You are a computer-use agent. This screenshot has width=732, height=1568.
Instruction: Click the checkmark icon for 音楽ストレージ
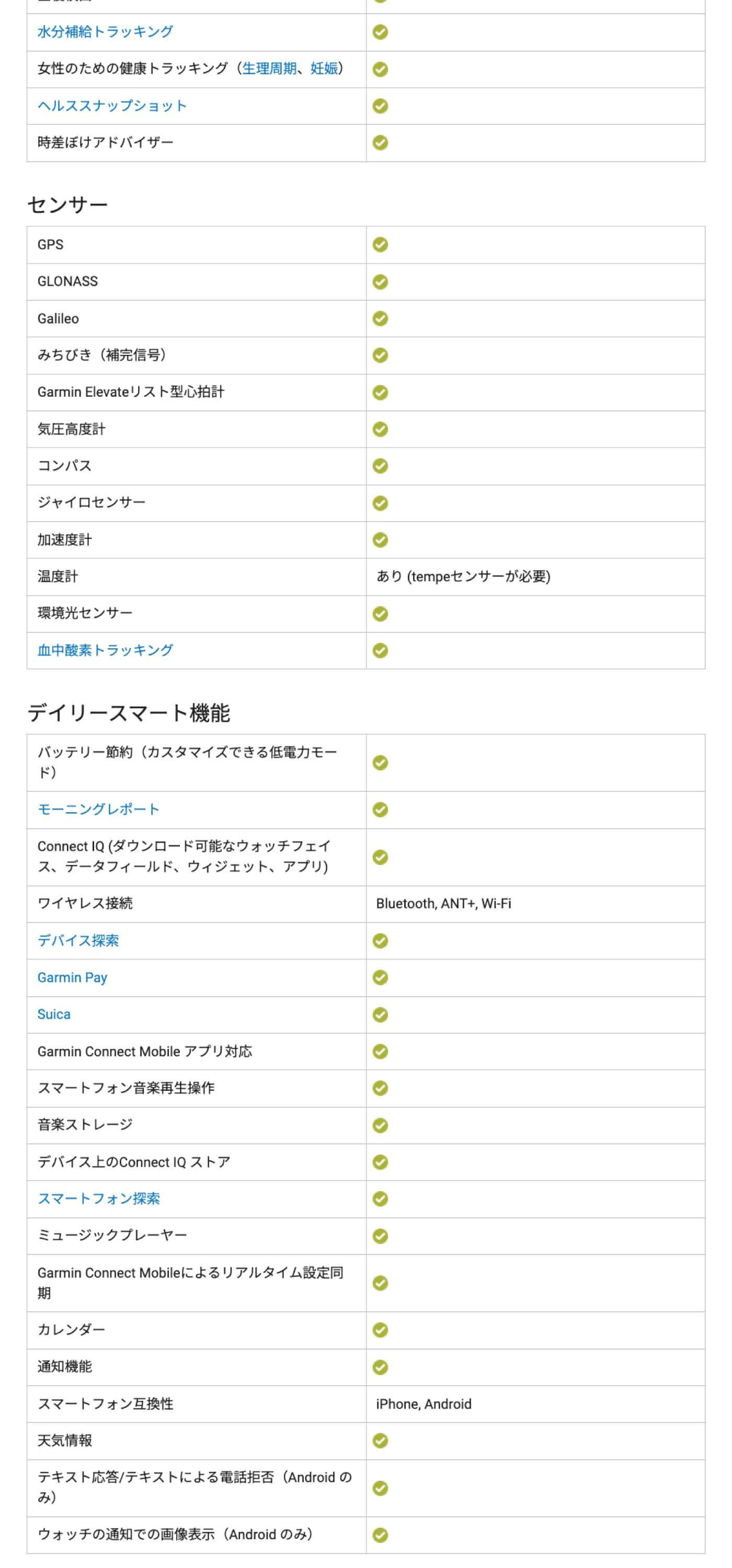pyautogui.click(x=380, y=1125)
